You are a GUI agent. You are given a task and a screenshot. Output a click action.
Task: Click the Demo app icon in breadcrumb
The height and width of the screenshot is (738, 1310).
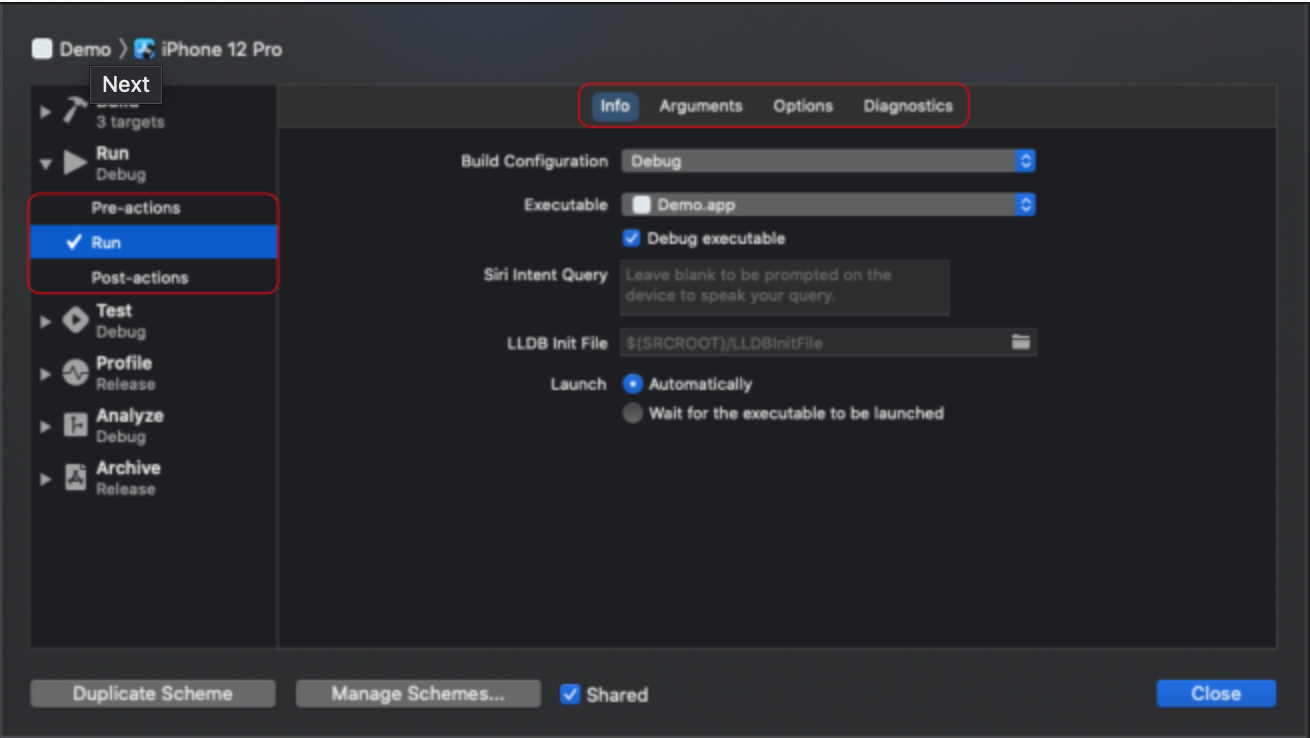(42, 49)
